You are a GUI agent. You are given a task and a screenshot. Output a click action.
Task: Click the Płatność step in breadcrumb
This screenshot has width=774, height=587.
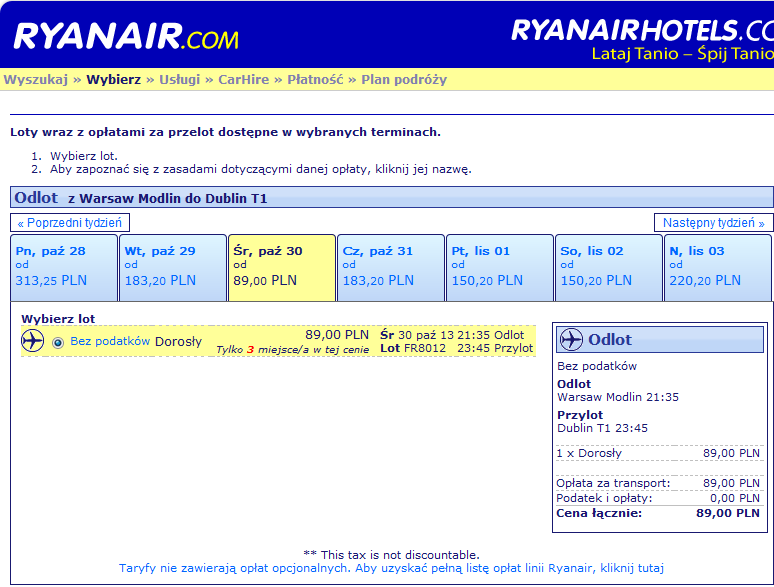point(315,79)
